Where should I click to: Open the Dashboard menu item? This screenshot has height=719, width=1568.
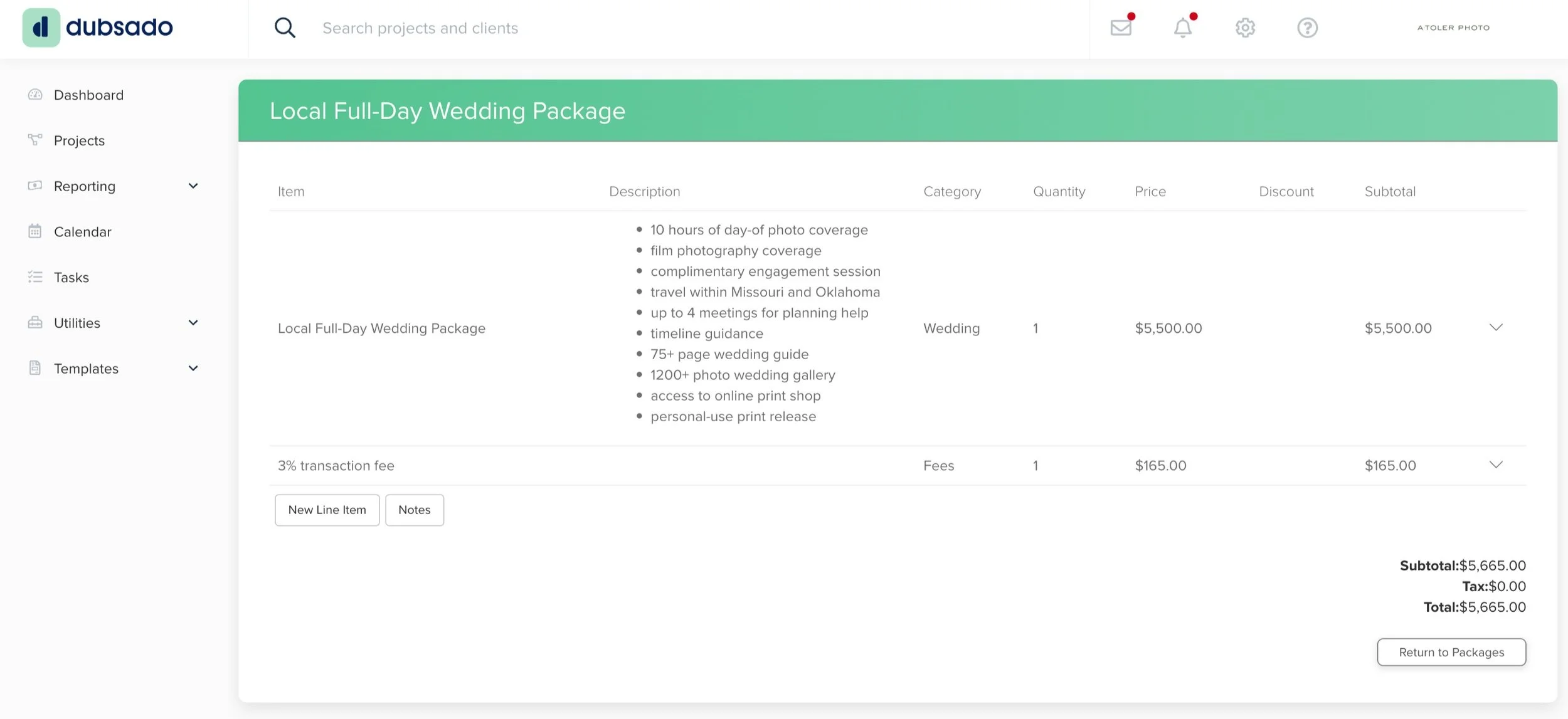click(x=88, y=95)
